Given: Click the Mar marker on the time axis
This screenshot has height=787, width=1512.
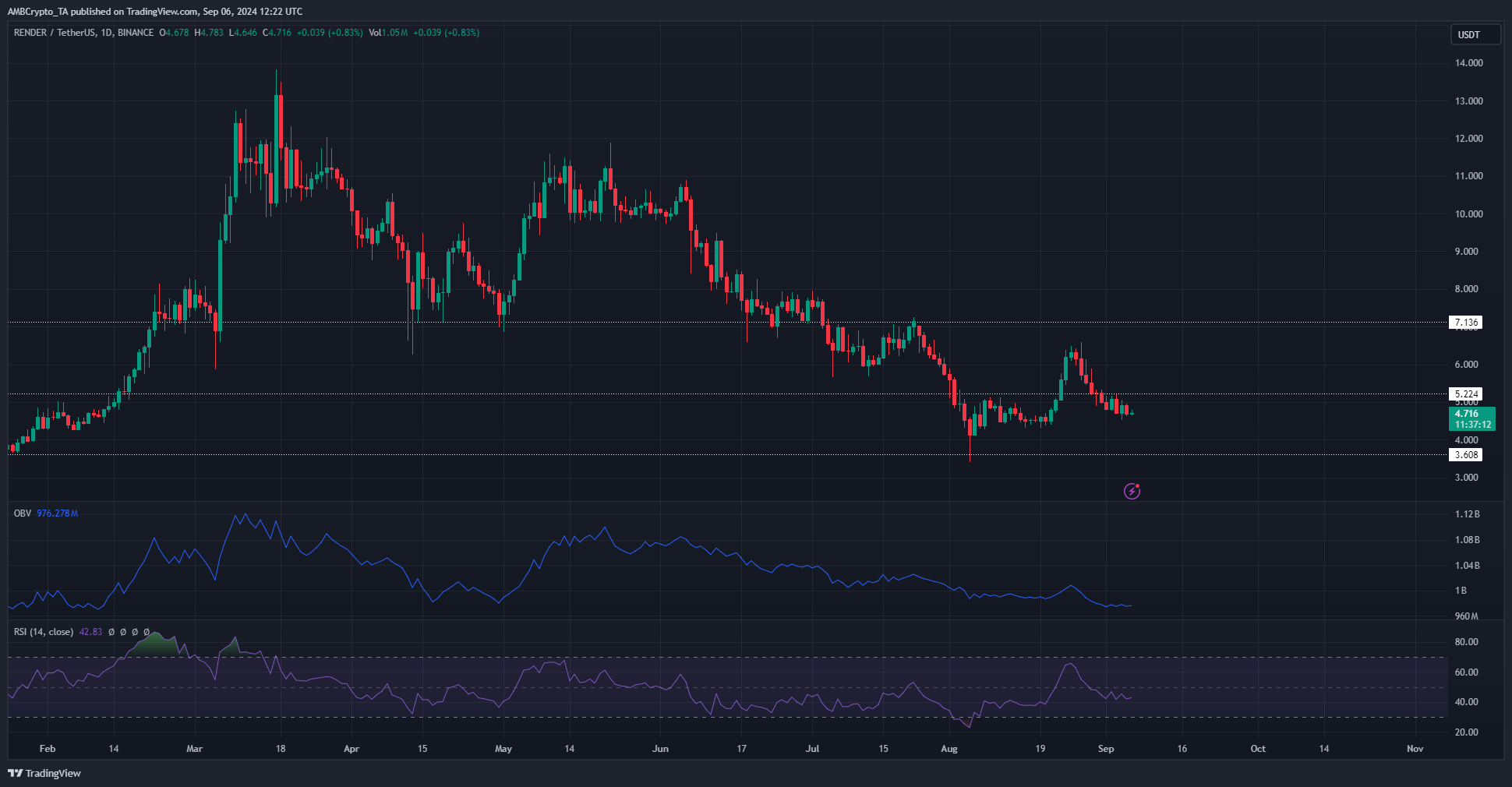Looking at the screenshot, I should pyautogui.click(x=194, y=749).
